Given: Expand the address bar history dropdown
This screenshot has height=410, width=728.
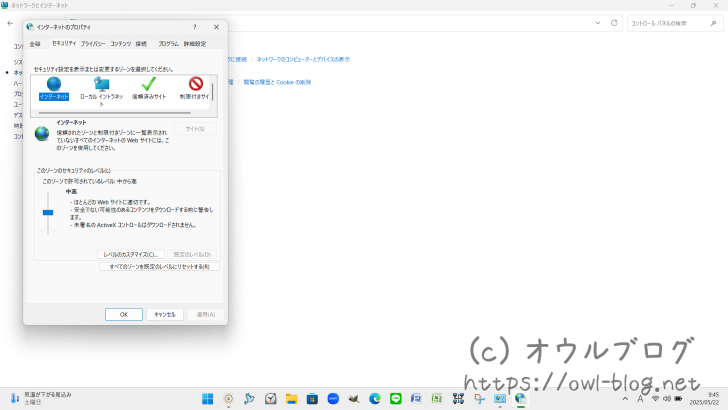Looking at the screenshot, I should click(598, 22).
